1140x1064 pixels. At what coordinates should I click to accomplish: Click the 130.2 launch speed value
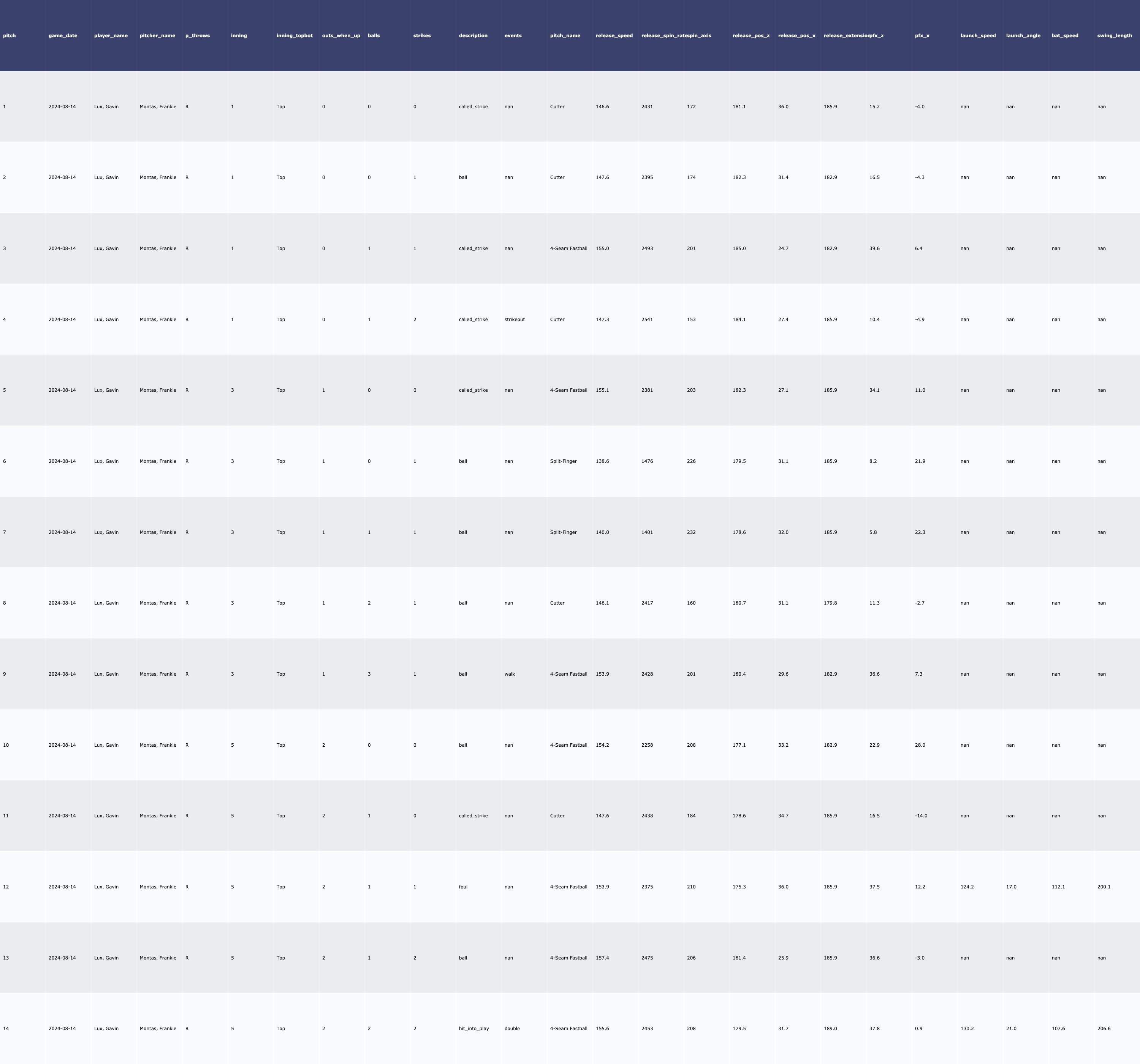click(967, 1028)
